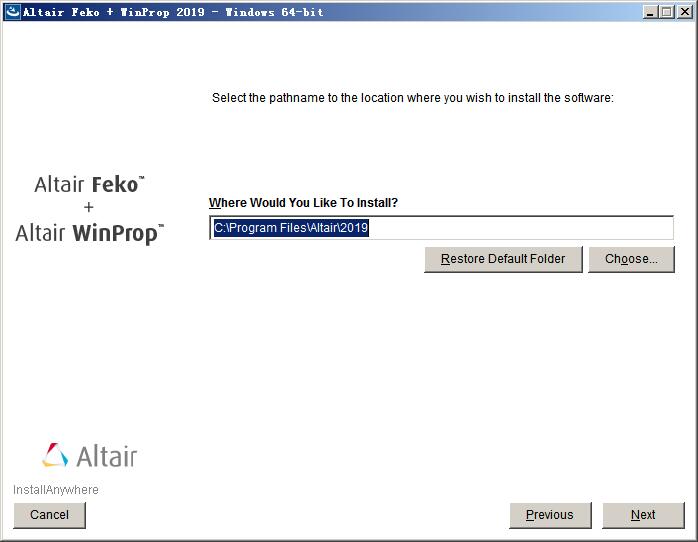Screen dimensions: 698x542
Task: Focus the install path input field
Action: (441, 228)
